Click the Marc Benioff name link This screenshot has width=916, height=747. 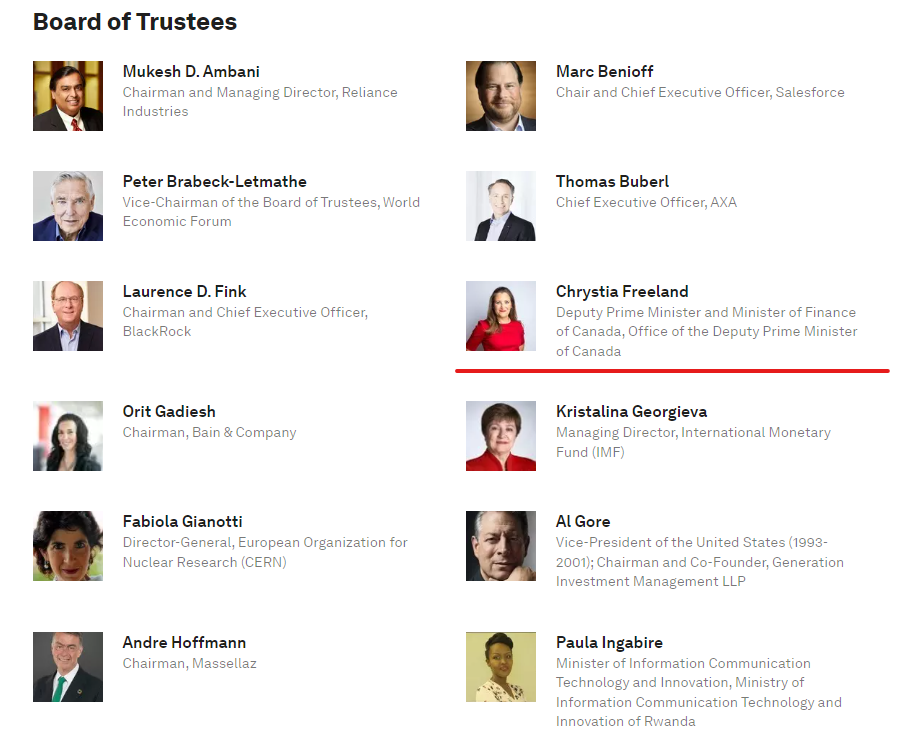[x=604, y=72]
